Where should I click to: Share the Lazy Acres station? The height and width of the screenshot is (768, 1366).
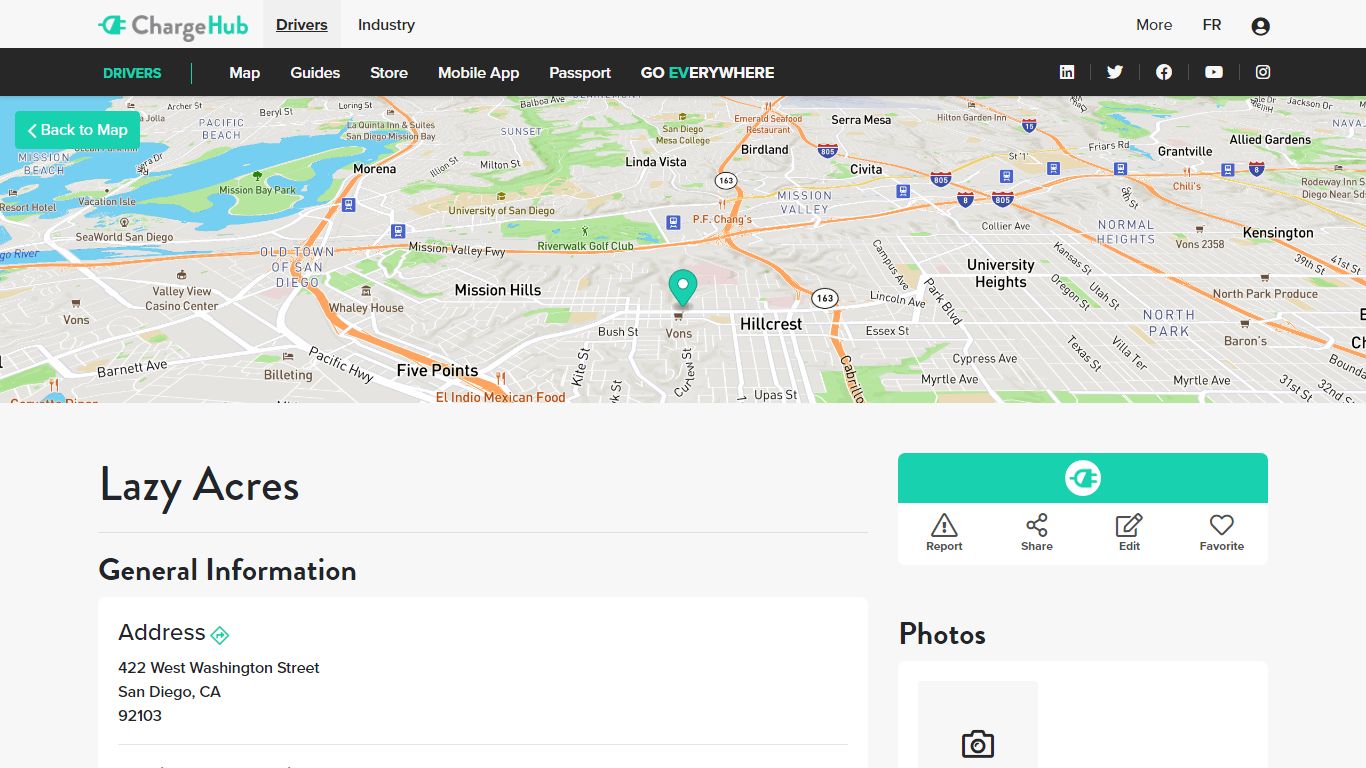[1037, 533]
